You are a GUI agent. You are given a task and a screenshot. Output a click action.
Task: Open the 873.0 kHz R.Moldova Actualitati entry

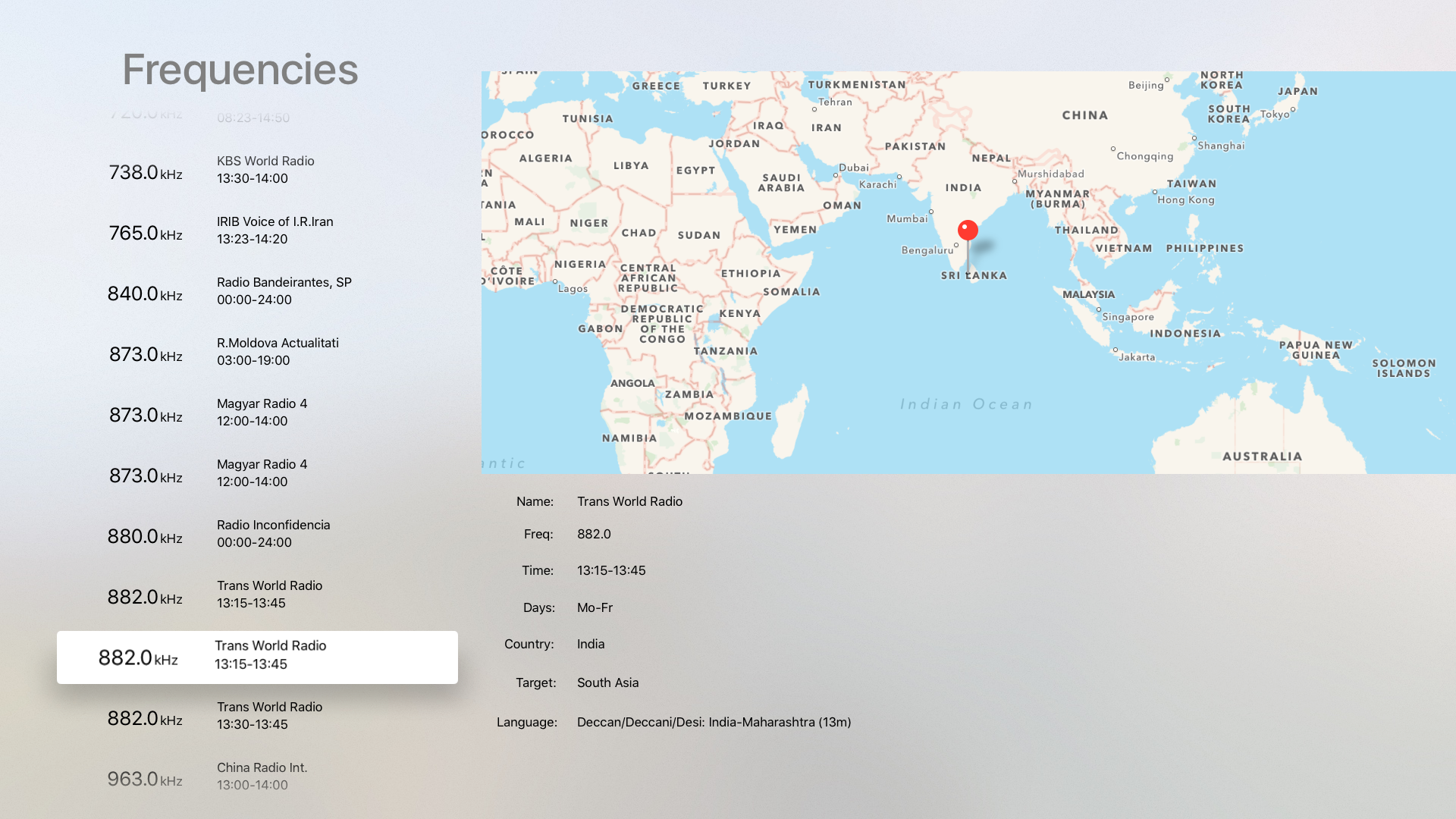[257, 353]
